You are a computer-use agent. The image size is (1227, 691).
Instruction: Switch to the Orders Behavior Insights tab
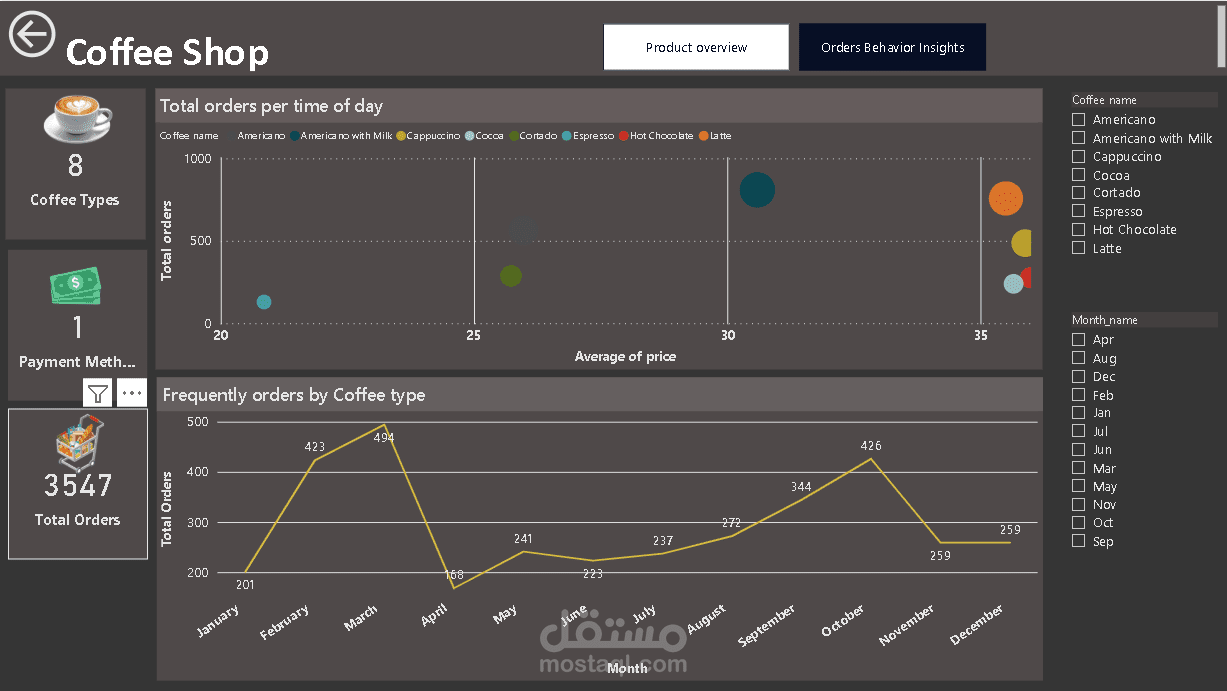(x=892, y=46)
